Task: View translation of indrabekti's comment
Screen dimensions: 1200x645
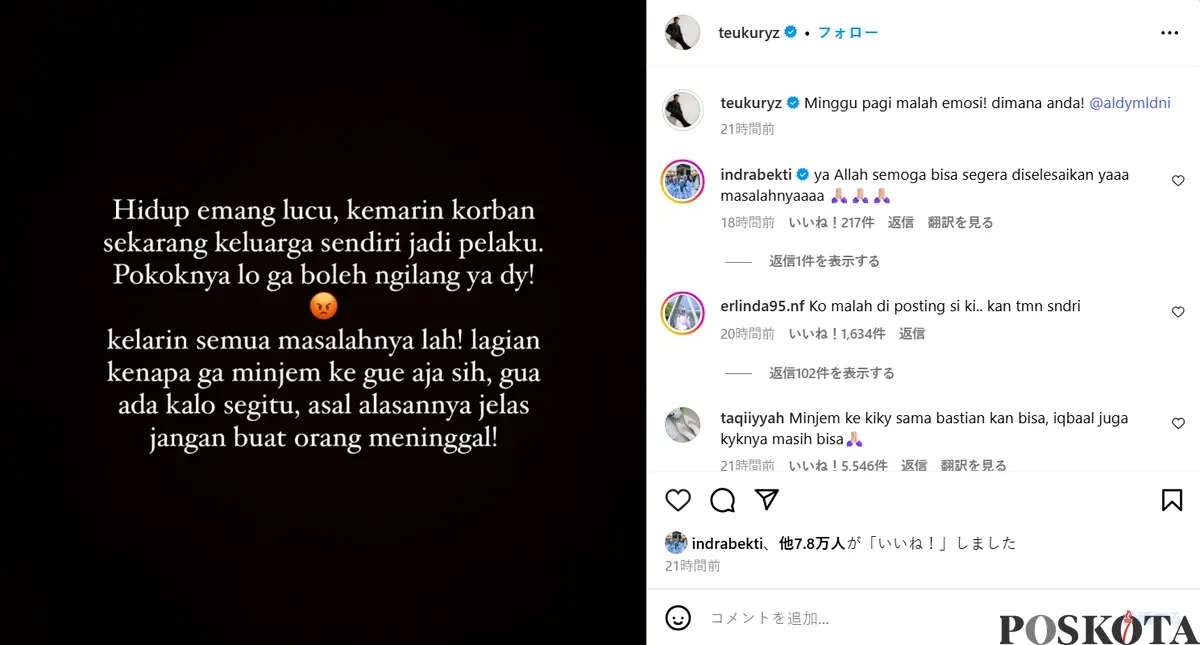Action: click(x=960, y=222)
